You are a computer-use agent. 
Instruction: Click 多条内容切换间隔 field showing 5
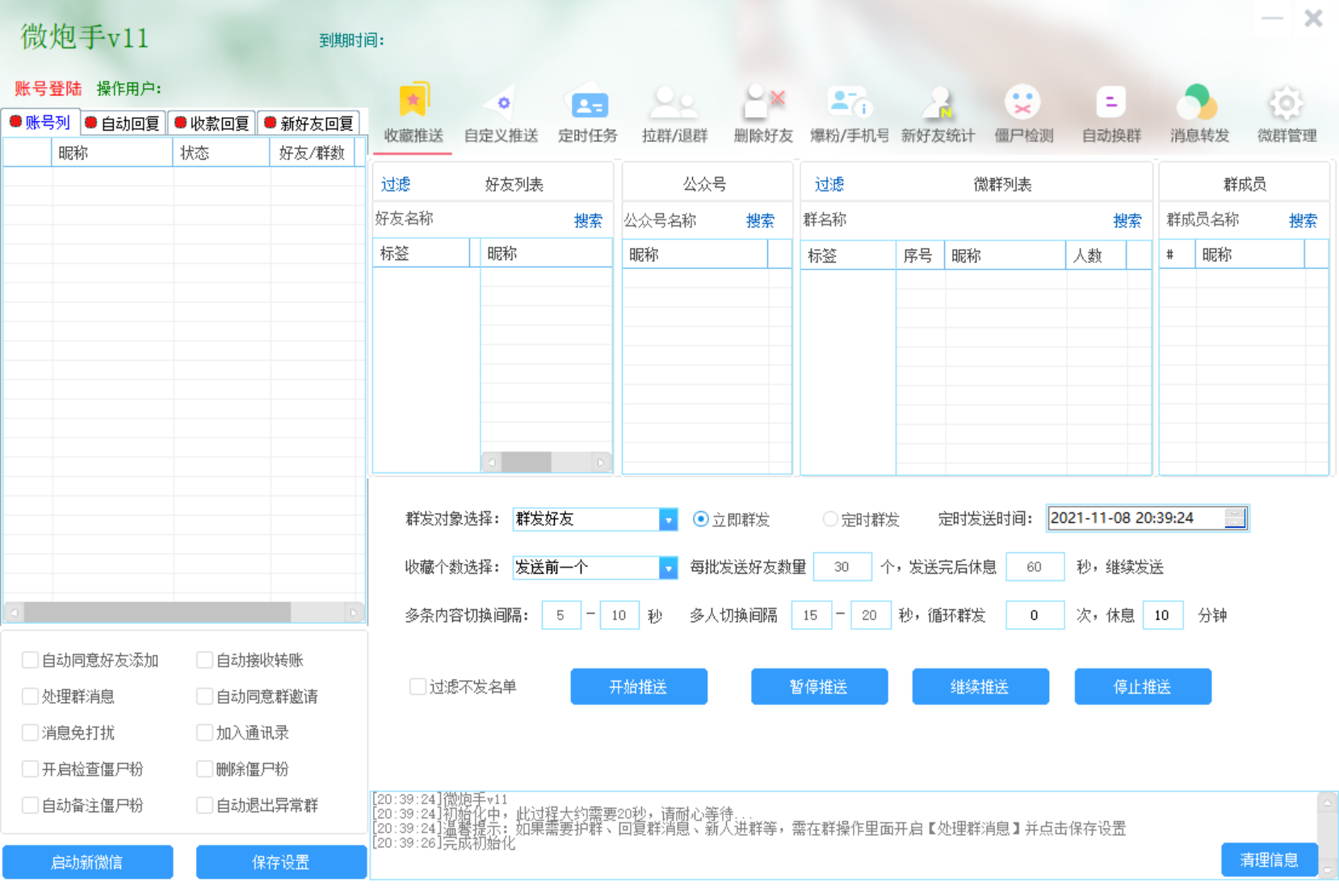coord(560,615)
